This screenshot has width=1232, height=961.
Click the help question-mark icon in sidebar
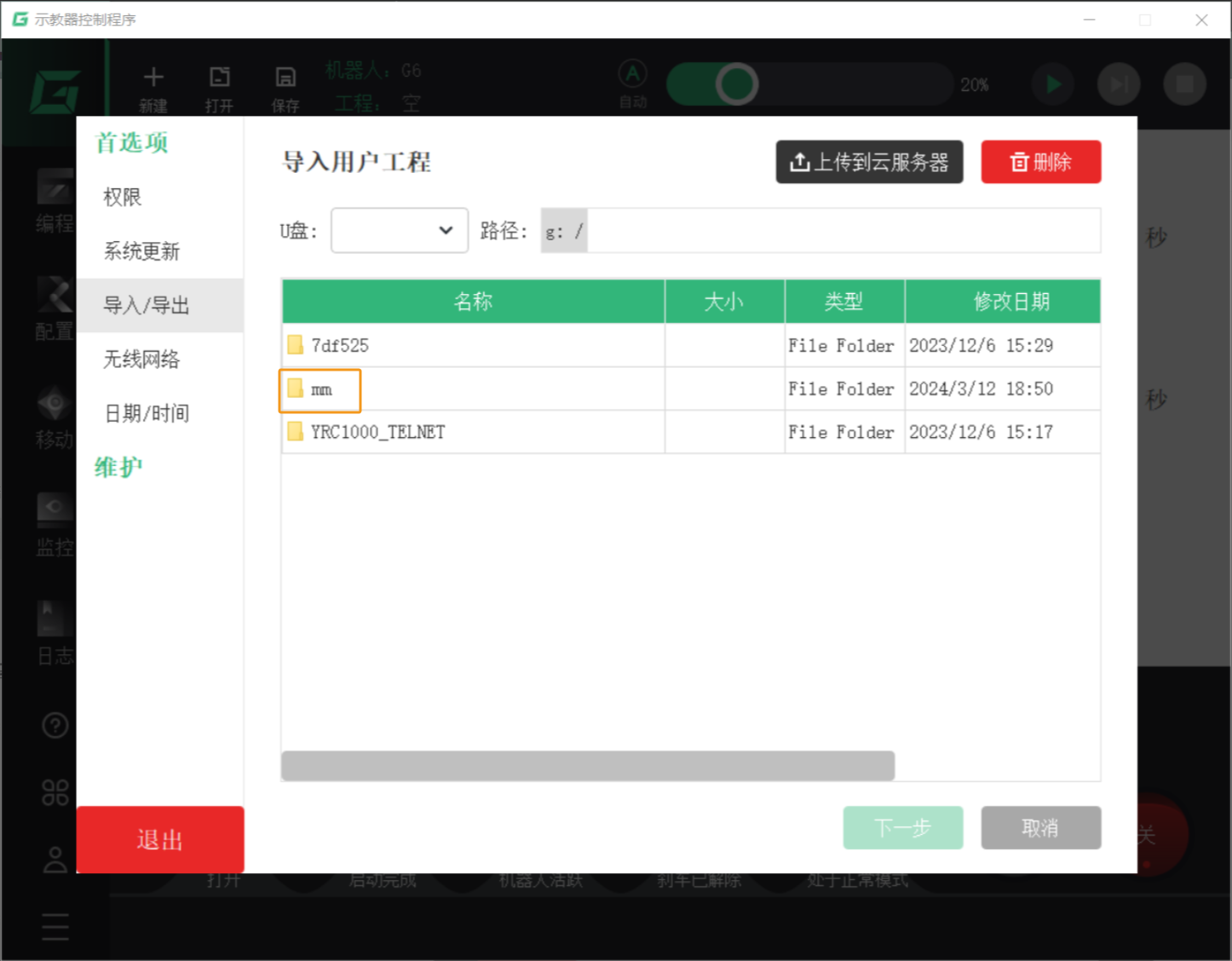click(55, 725)
